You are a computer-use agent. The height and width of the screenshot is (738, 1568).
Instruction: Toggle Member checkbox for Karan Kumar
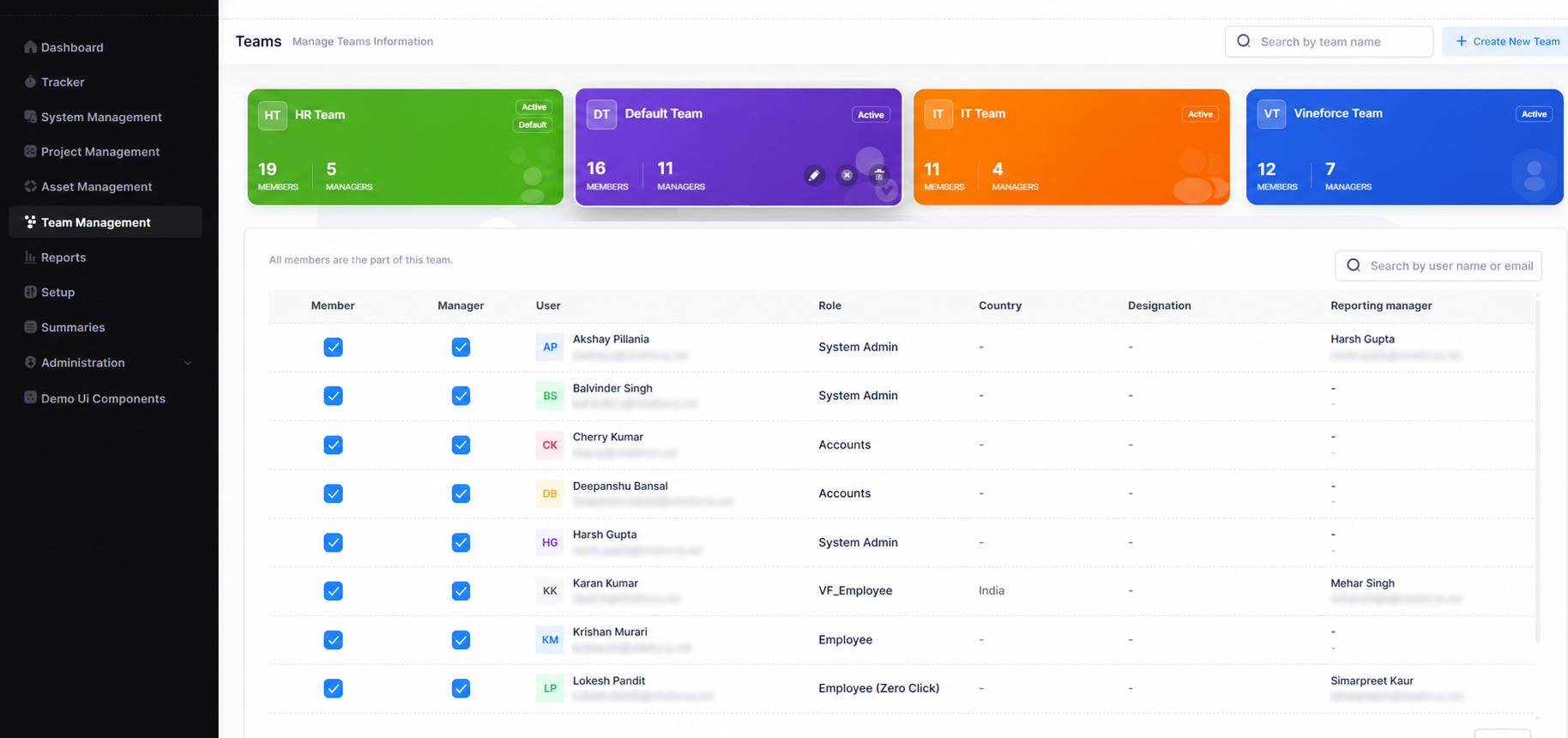[333, 590]
